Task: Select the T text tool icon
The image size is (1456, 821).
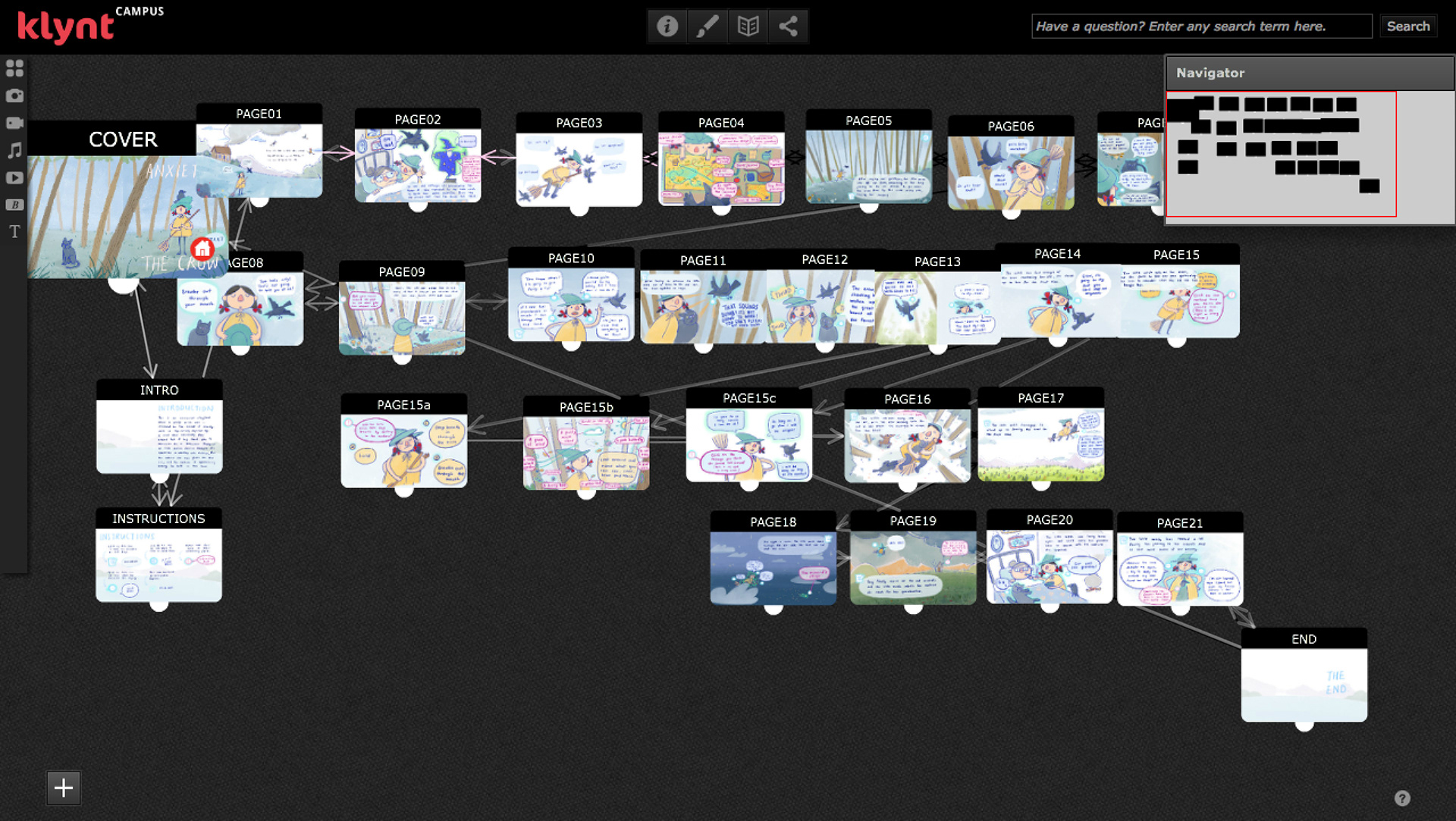Action: [14, 231]
